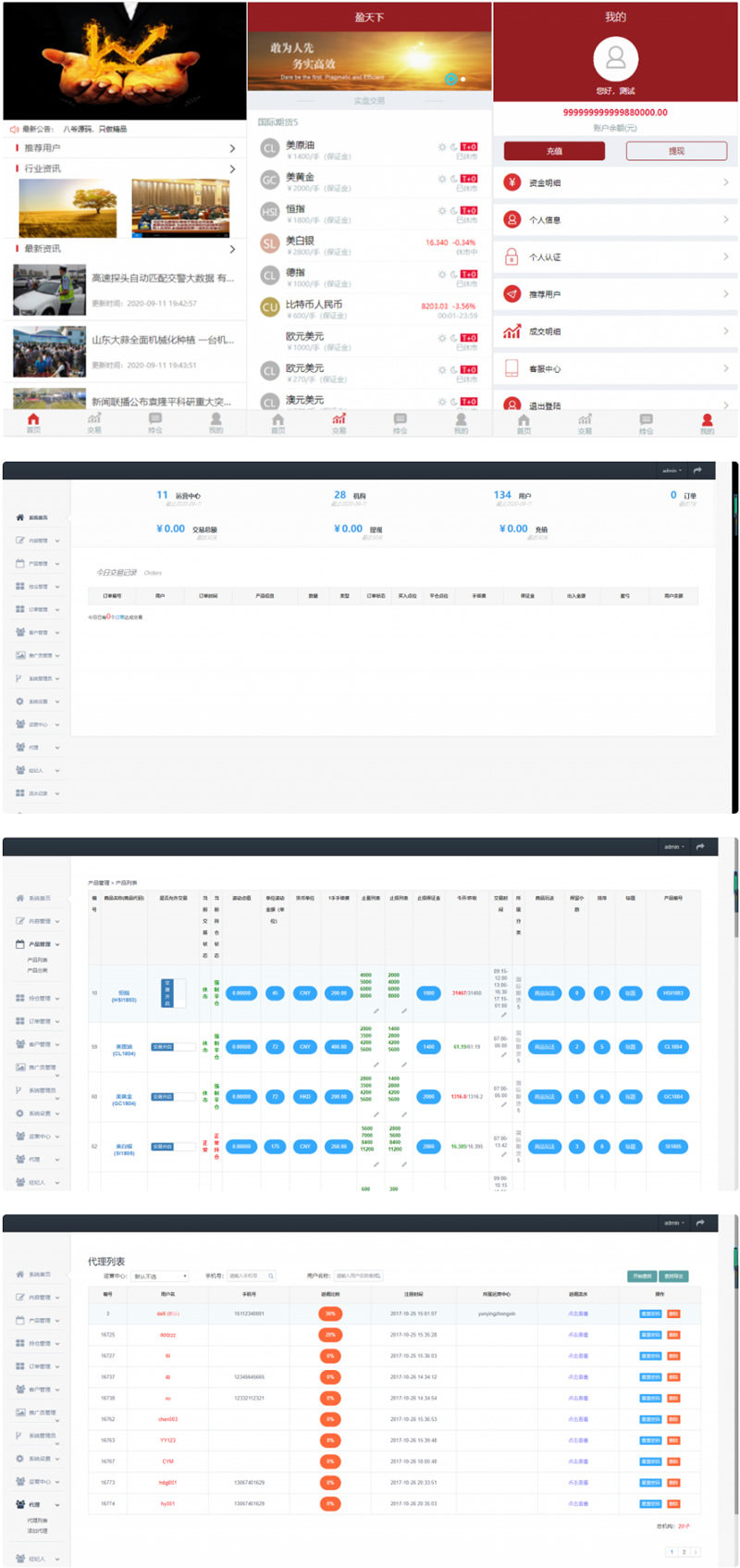Tap the red 交易 icon in the 盈天下 screen's bottom bar
The width and height of the screenshot is (740, 1568).
pyautogui.click(x=339, y=420)
